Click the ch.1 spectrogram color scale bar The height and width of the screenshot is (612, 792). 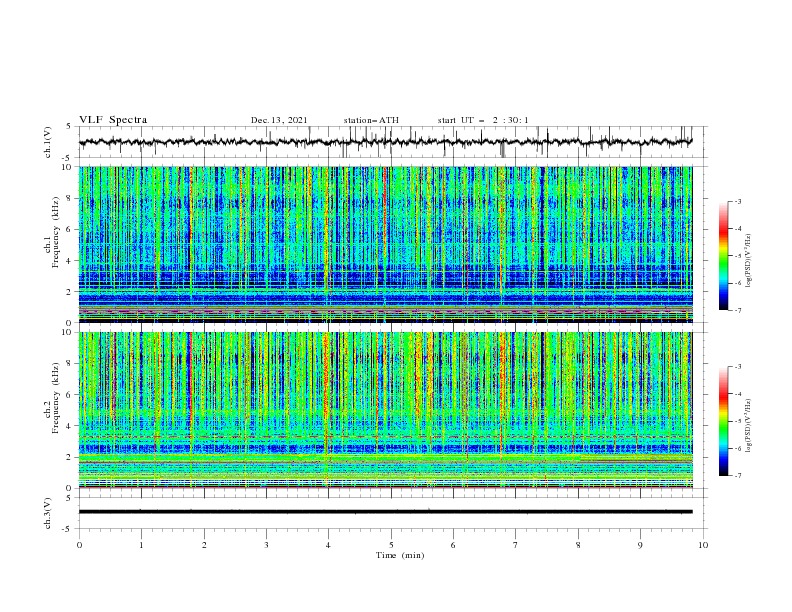tap(723, 256)
